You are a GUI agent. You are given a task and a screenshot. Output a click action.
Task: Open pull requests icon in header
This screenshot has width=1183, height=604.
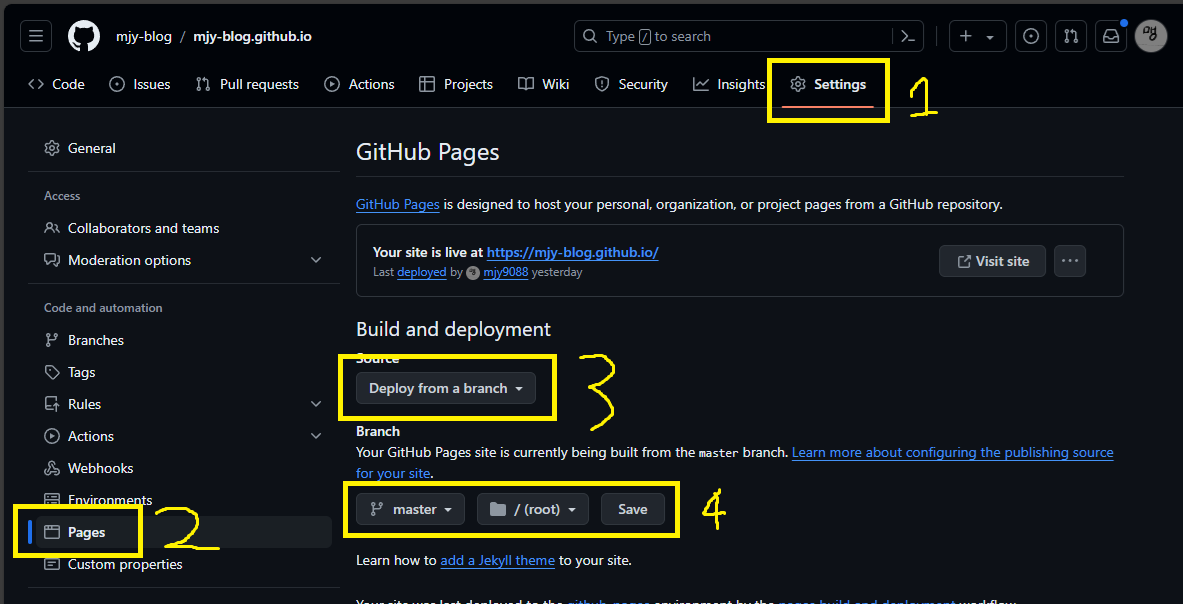point(1071,37)
